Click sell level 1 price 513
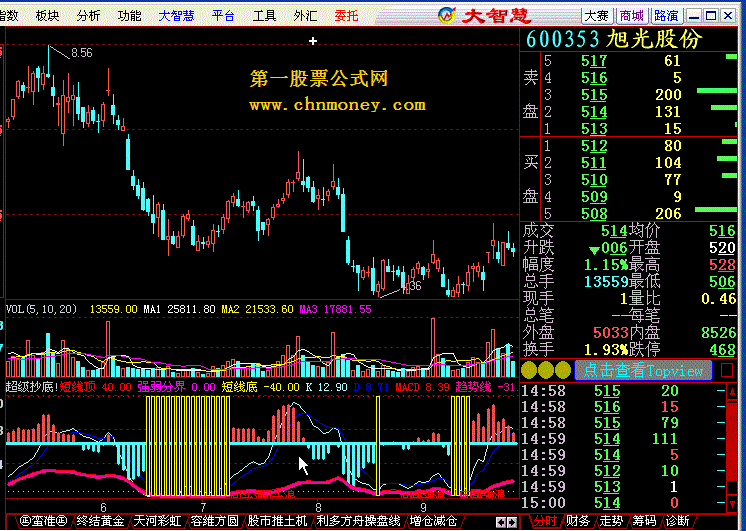 pos(594,129)
